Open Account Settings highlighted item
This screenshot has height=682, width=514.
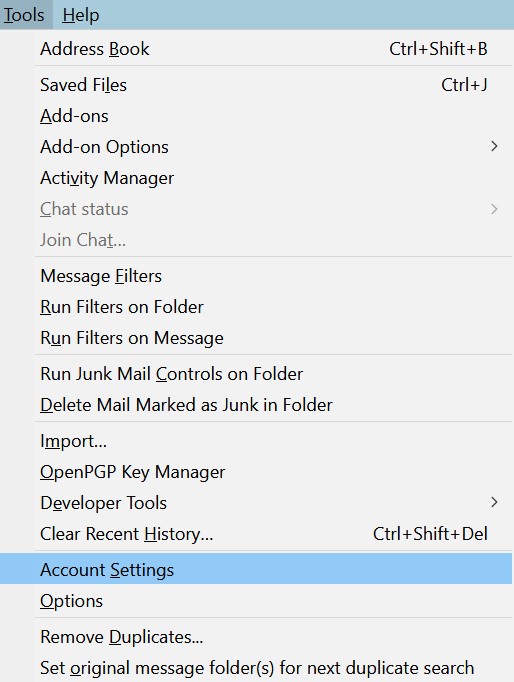(257, 569)
